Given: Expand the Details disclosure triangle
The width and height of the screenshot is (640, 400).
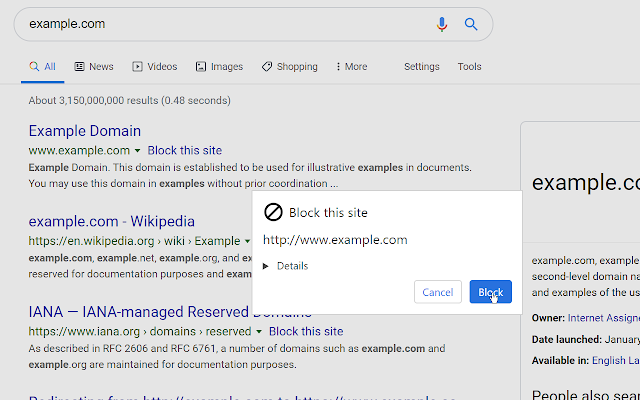Looking at the screenshot, I should pos(266,266).
